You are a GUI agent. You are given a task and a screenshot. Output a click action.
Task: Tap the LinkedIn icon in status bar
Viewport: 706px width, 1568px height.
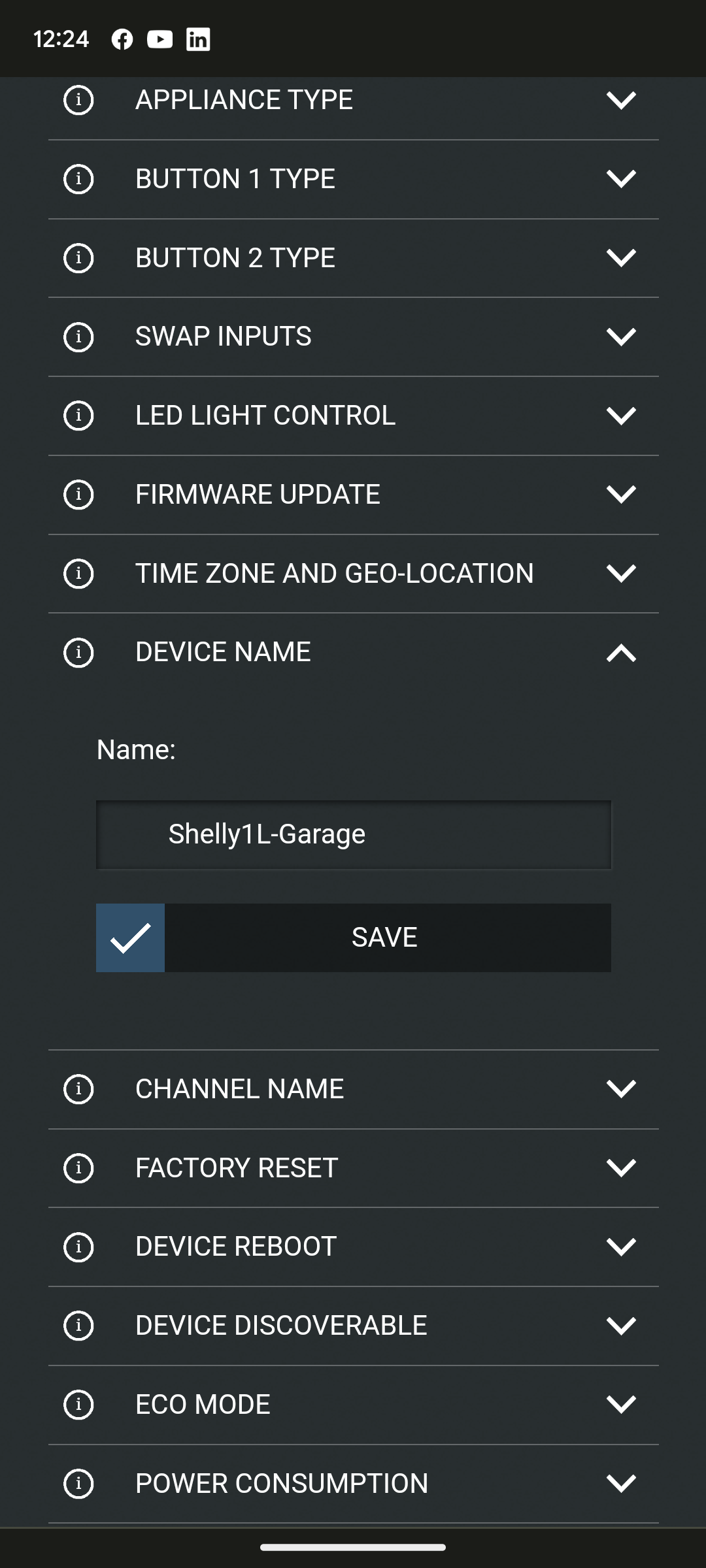[x=198, y=39]
